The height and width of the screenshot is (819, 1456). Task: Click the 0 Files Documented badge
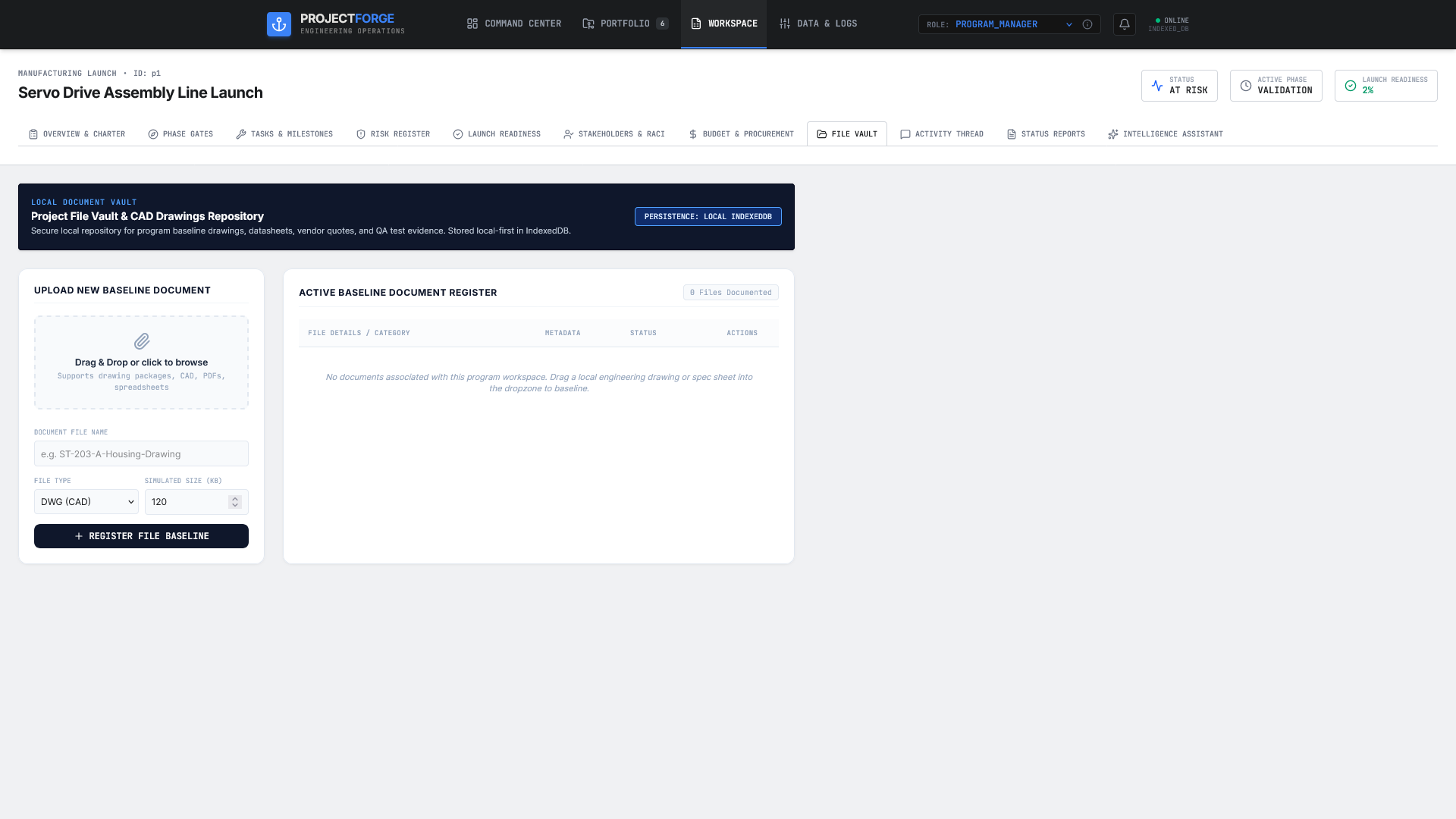pyautogui.click(x=731, y=293)
